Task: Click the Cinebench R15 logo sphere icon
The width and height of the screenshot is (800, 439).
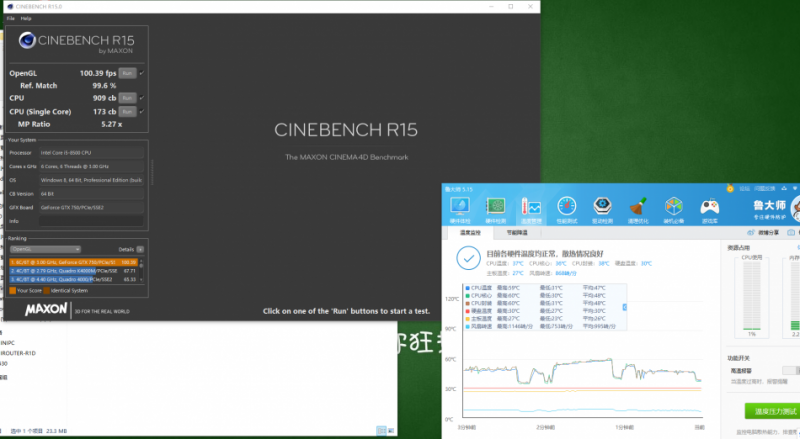Action: tap(27, 40)
